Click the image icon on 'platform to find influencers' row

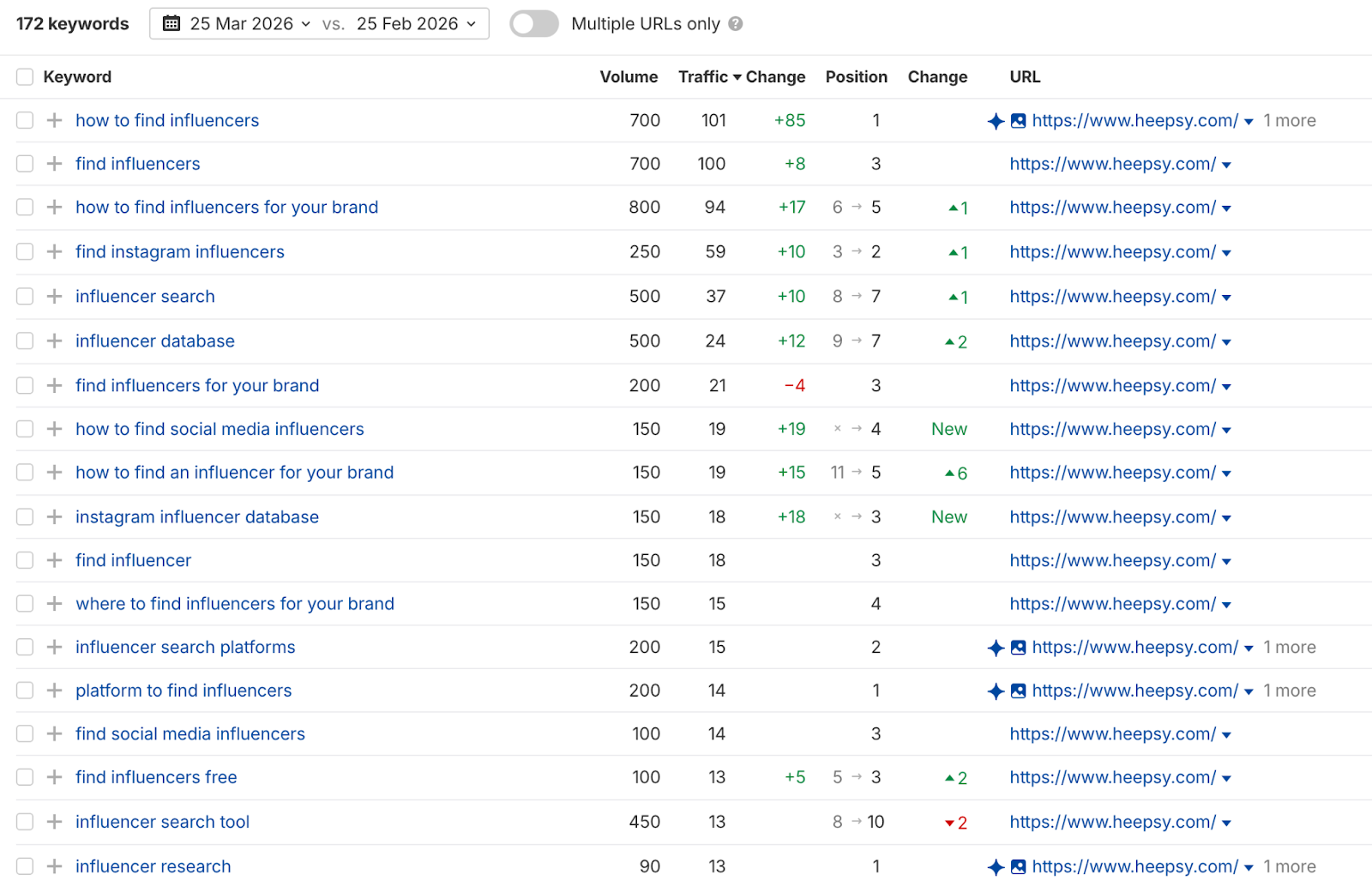1018,691
